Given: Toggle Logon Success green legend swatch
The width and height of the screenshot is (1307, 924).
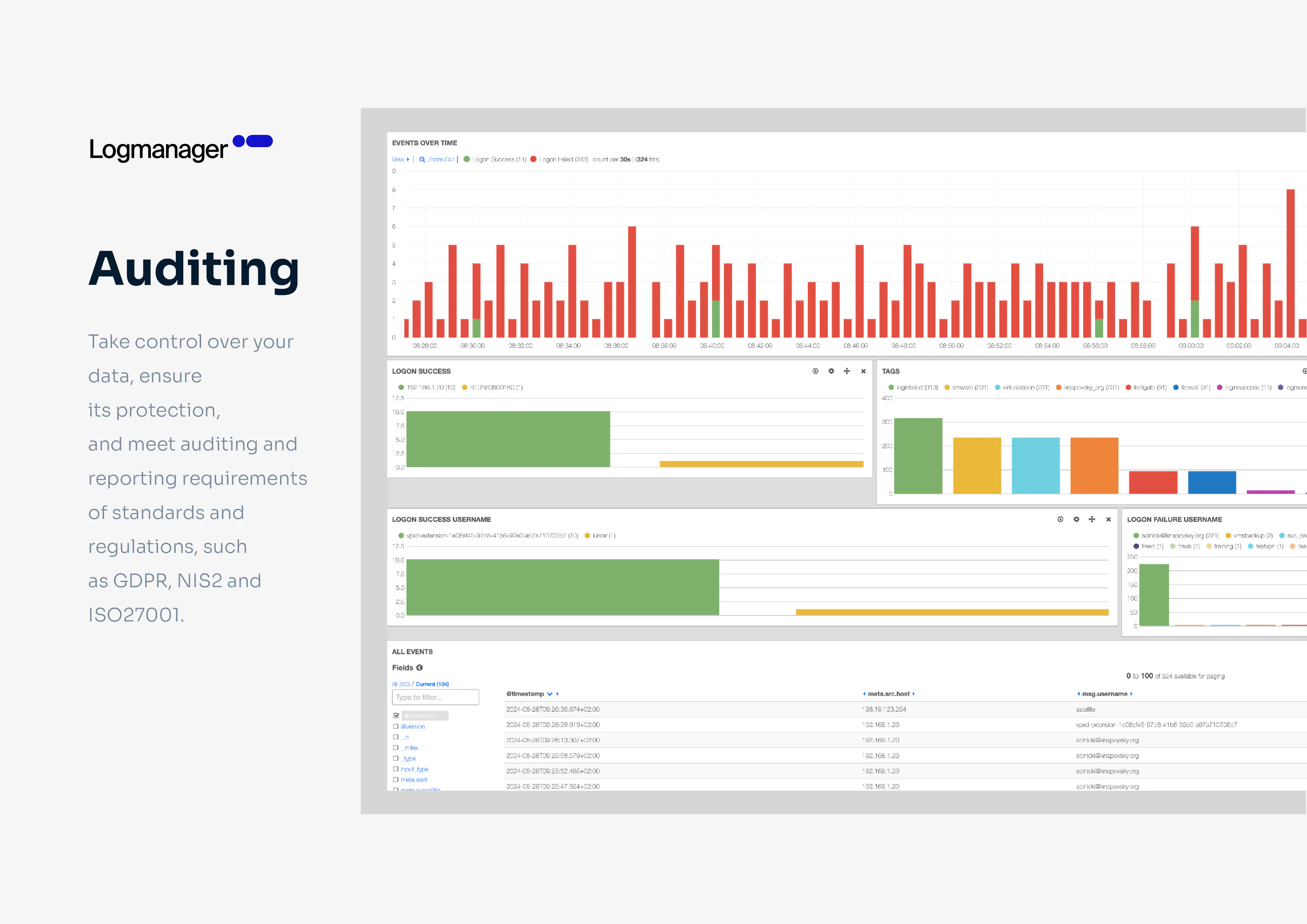Looking at the screenshot, I should tap(467, 159).
